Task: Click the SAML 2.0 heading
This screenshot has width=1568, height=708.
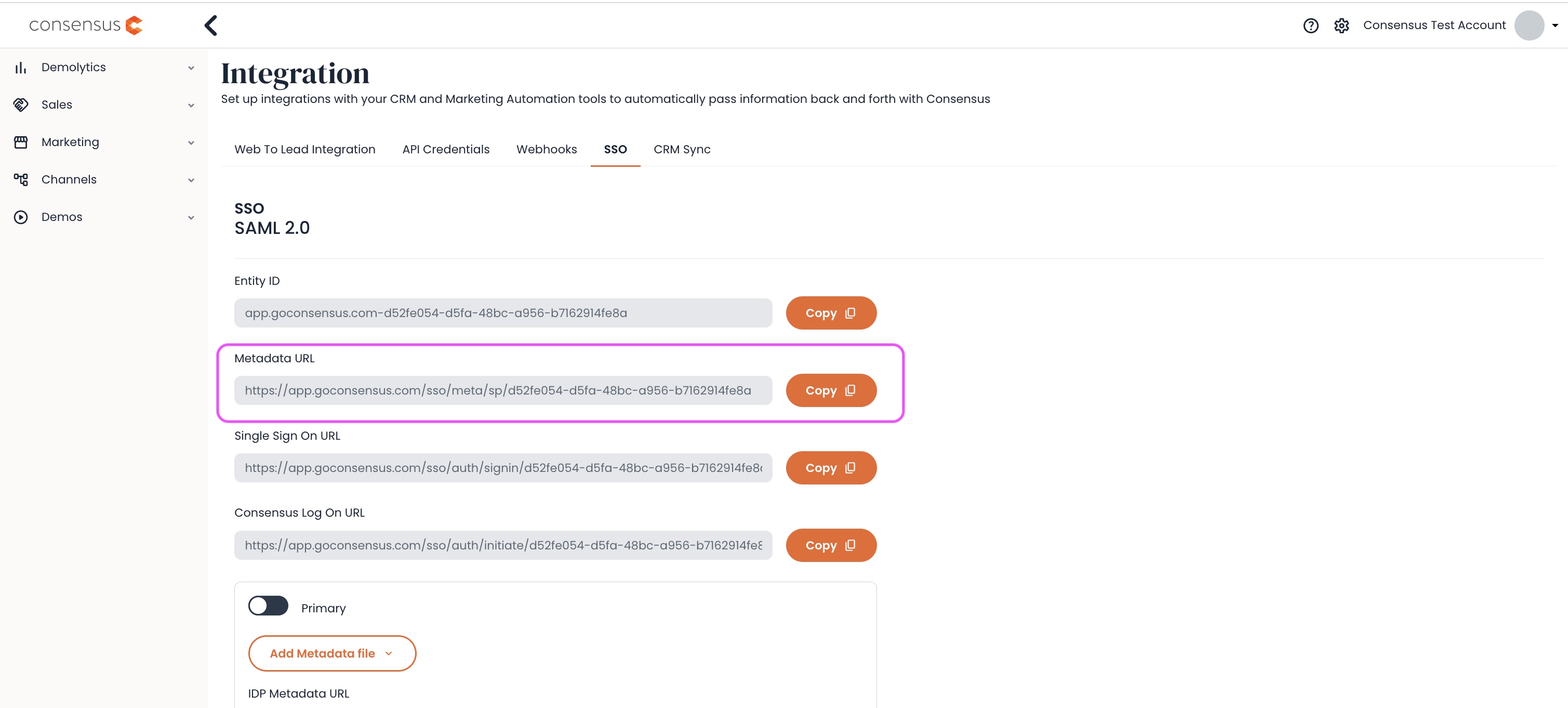Action: click(x=272, y=228)
